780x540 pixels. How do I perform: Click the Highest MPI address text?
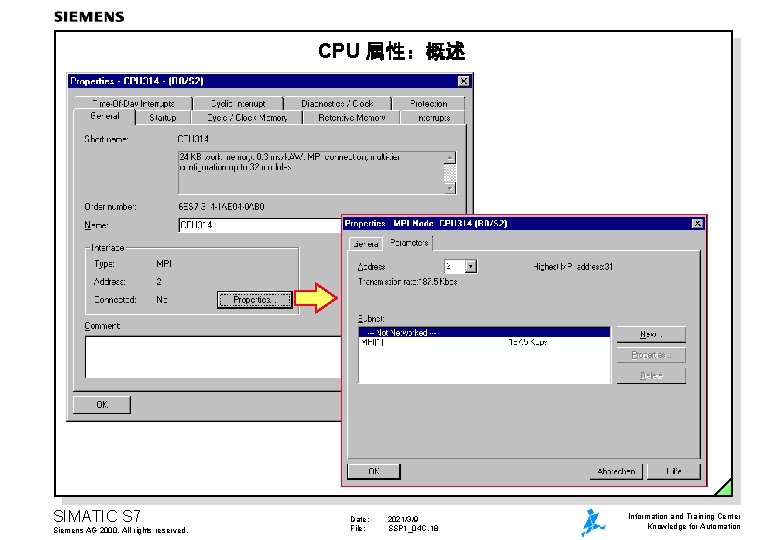[573, 267]
